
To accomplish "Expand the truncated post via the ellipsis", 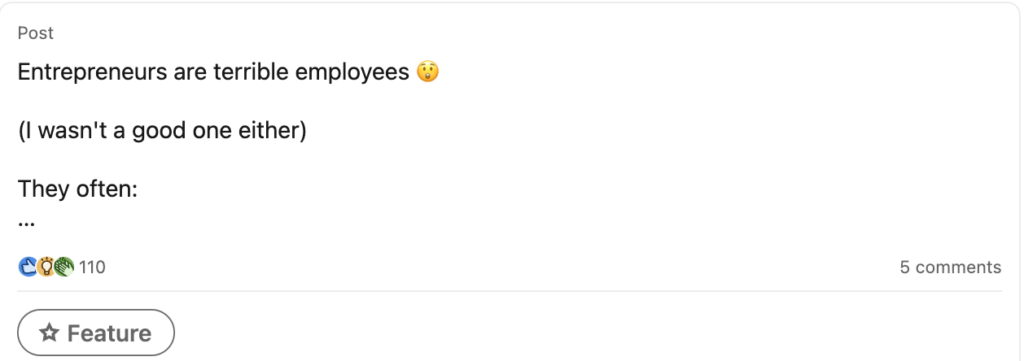I will click(26, 223).
